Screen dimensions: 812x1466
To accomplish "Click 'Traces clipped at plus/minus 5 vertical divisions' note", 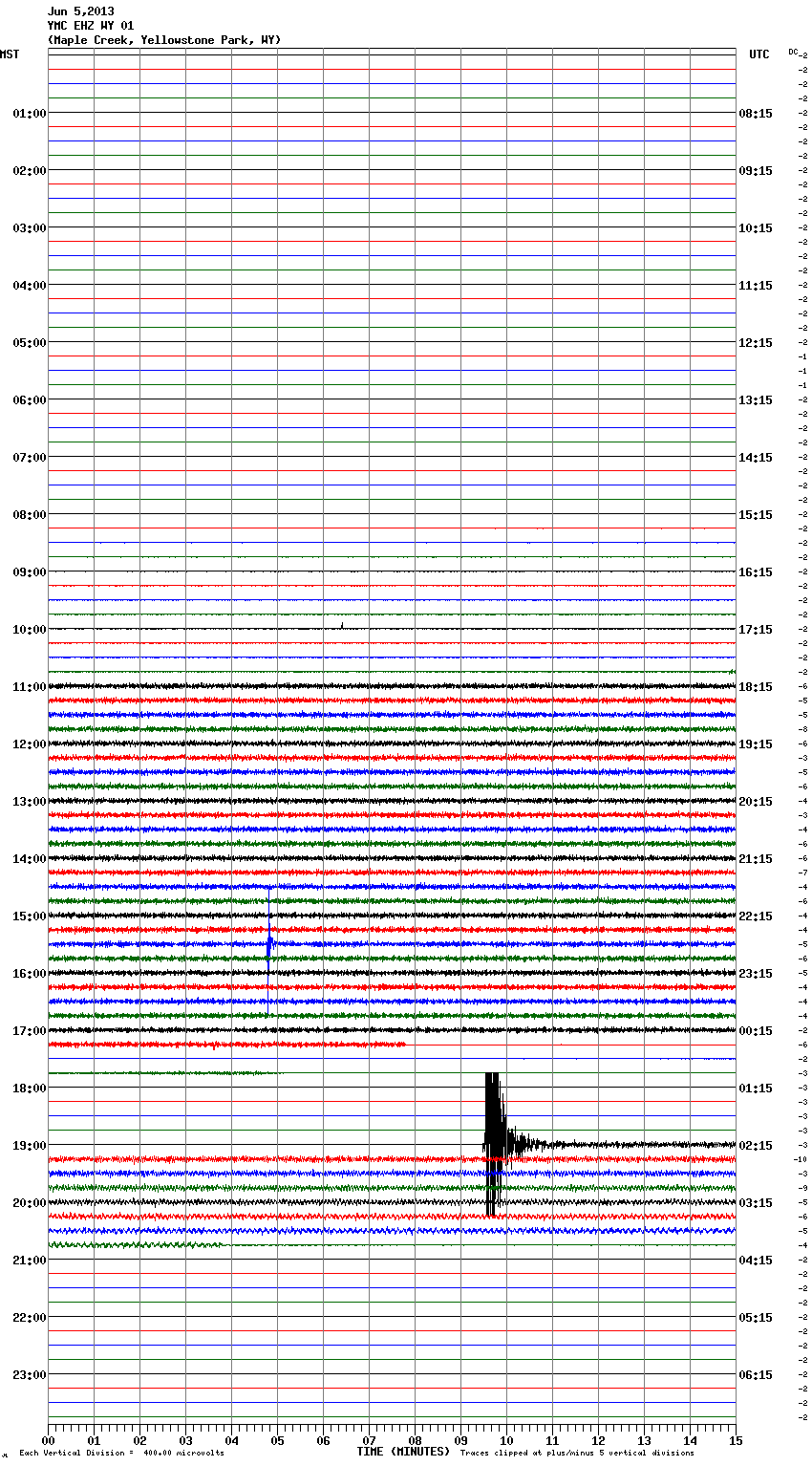I will (x=577, y=1453).
